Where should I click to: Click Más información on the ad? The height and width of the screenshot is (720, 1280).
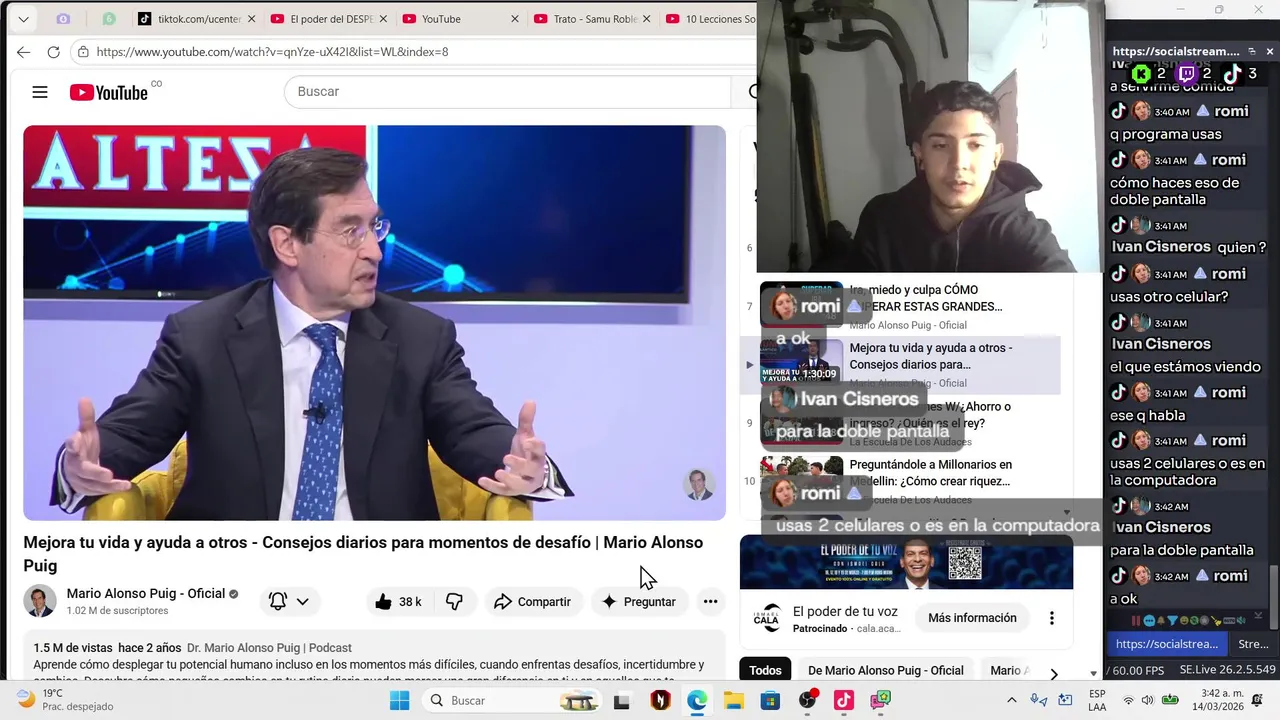pos(972,618)
